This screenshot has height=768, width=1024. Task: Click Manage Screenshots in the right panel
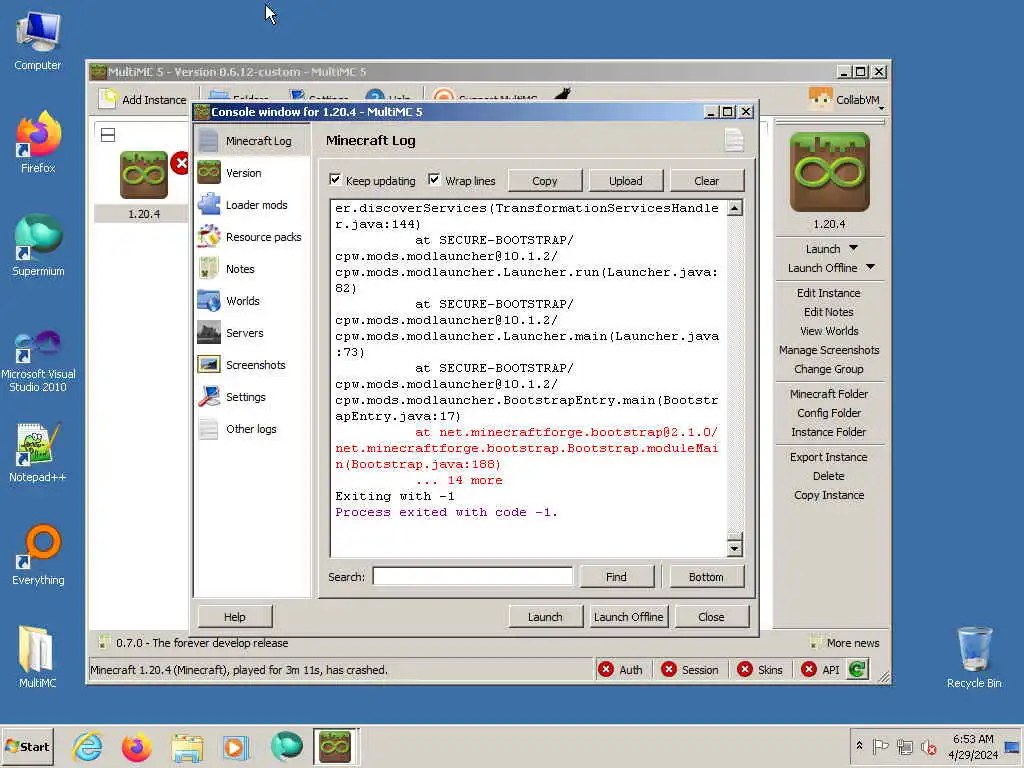point(829,350)
